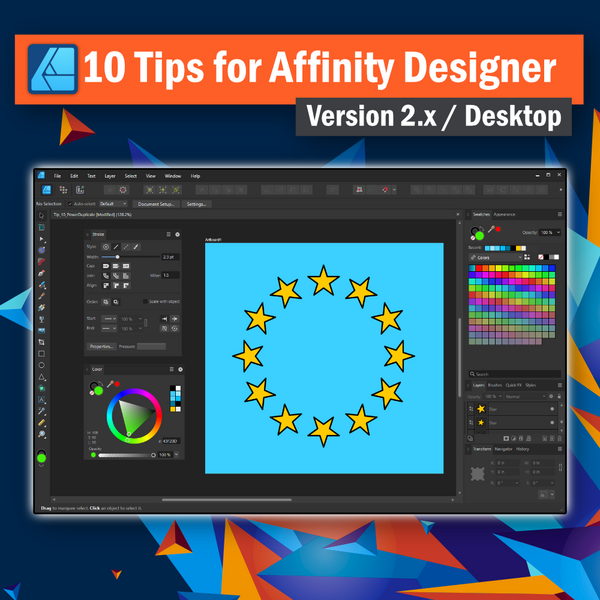Click the Swatches search field
The width and height of the screenshot is (600, 600).
(515, 374)
